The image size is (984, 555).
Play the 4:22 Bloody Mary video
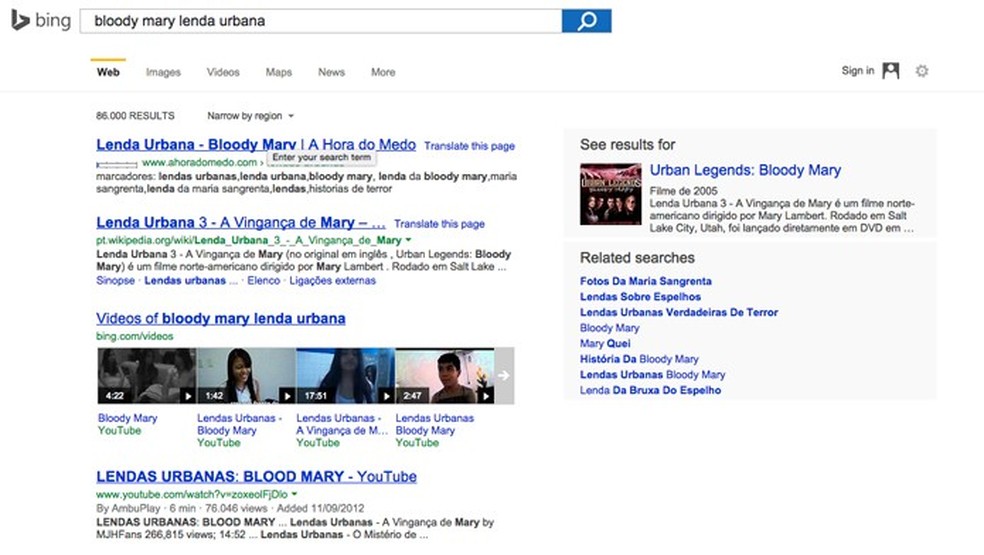tap(146, 376)
